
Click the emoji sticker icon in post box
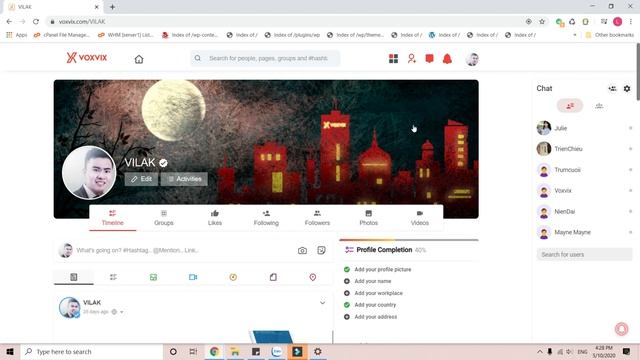(321, 250)
